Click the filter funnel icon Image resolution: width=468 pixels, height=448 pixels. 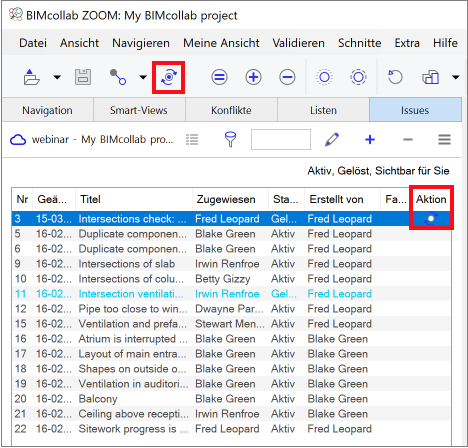click(x=230, y=139)
